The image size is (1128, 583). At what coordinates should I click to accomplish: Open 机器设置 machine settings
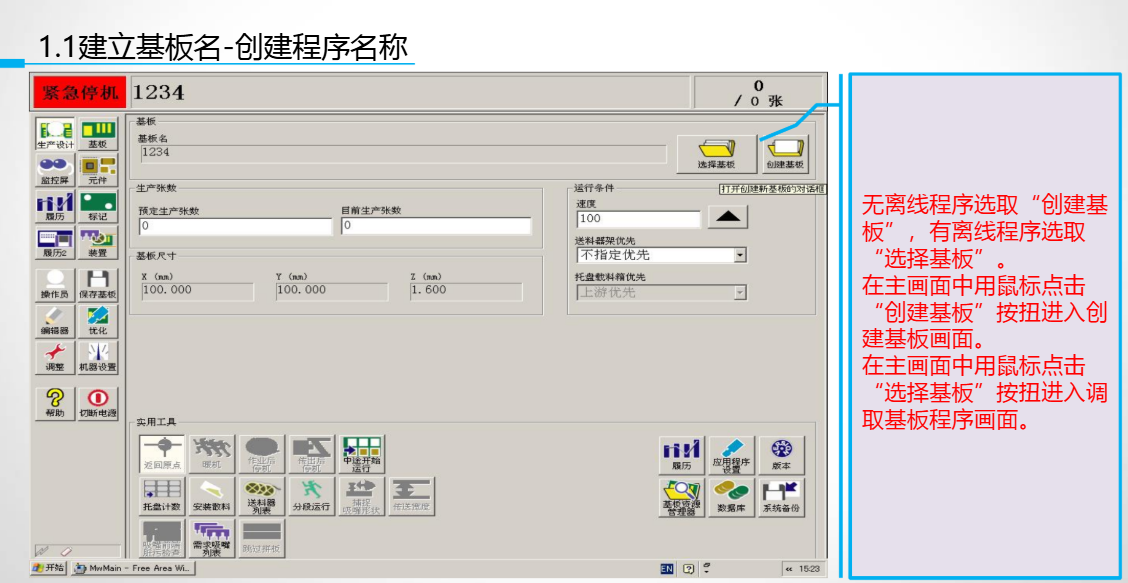[x=100, y=358]
